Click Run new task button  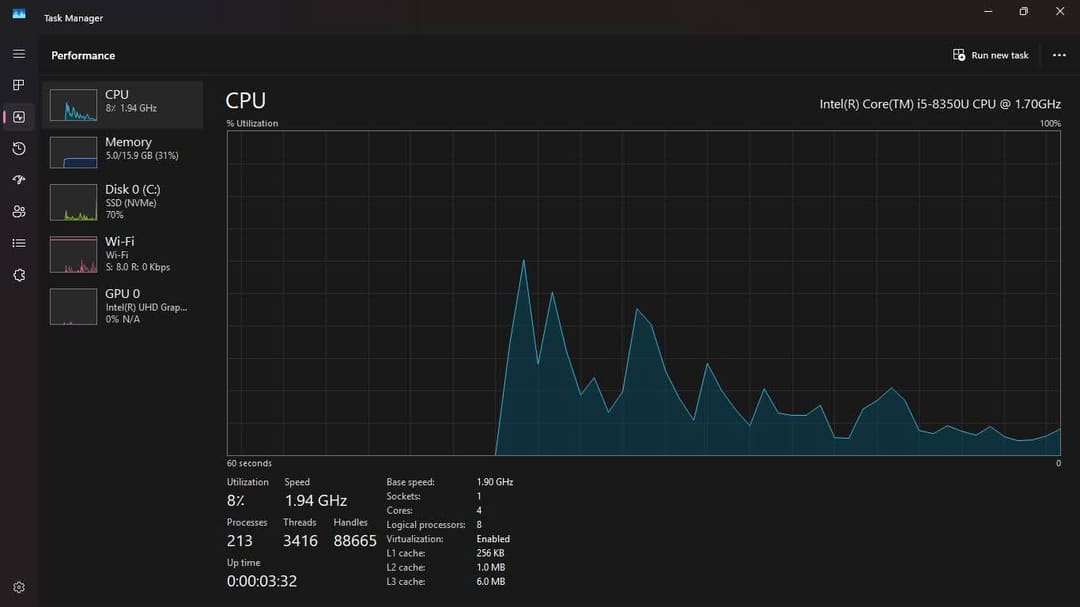(990, 55)
